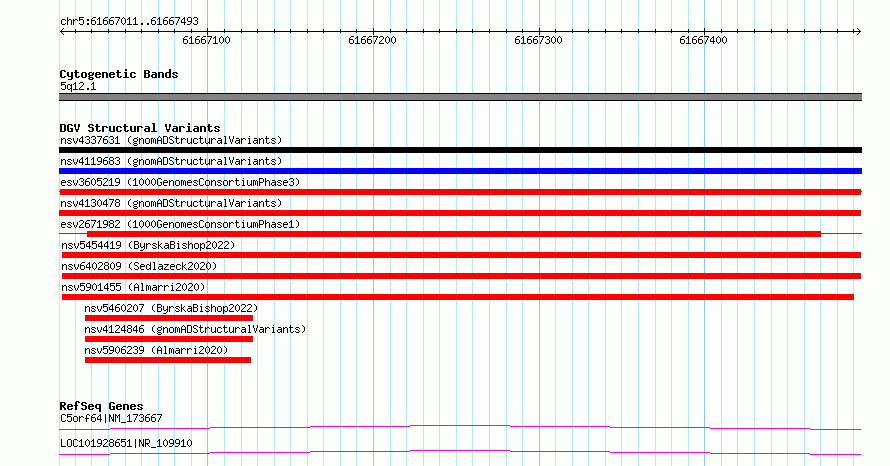The height and width of the screenshot is (466, 890).
Task: Click the chr5:61667011..61667493 coordinate label
Action: click(129, 22)
